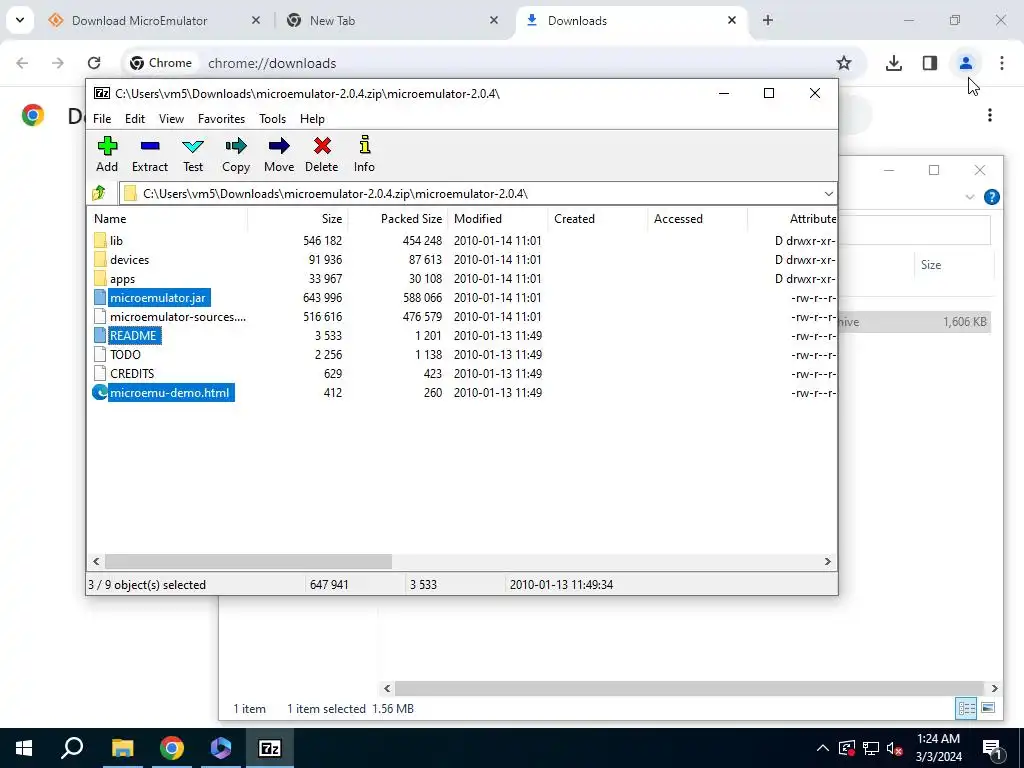Sort by Created column header

click(x=598, y=219)
